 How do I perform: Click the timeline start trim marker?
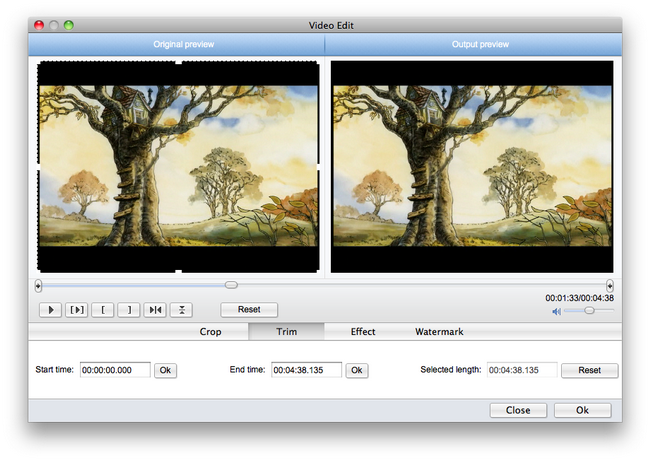[38, 286]
